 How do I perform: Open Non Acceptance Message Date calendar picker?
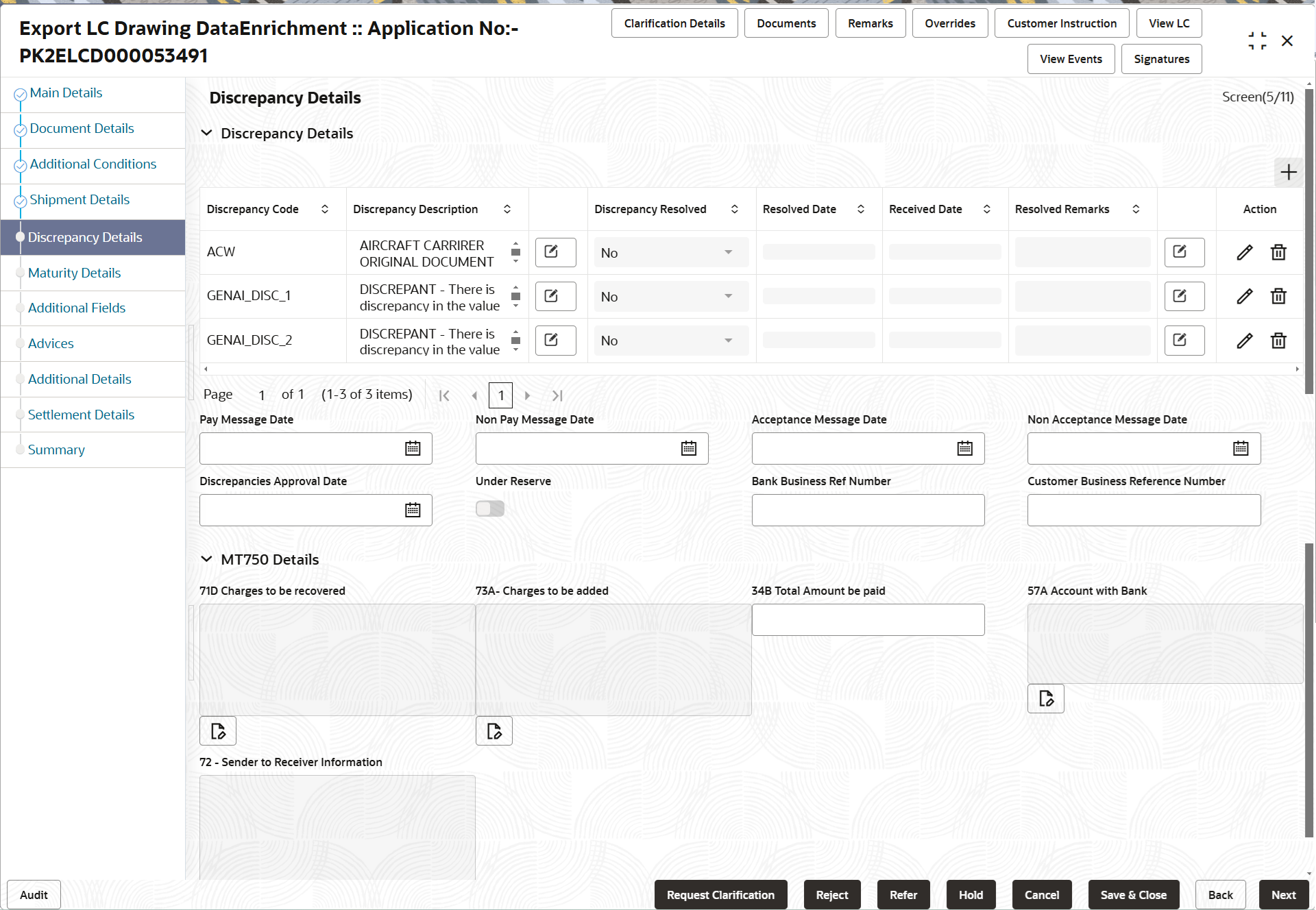(x=1241, y=448)
